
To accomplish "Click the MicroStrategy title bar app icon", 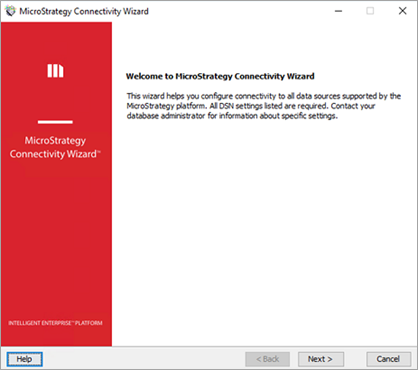I will pos(11,11).
